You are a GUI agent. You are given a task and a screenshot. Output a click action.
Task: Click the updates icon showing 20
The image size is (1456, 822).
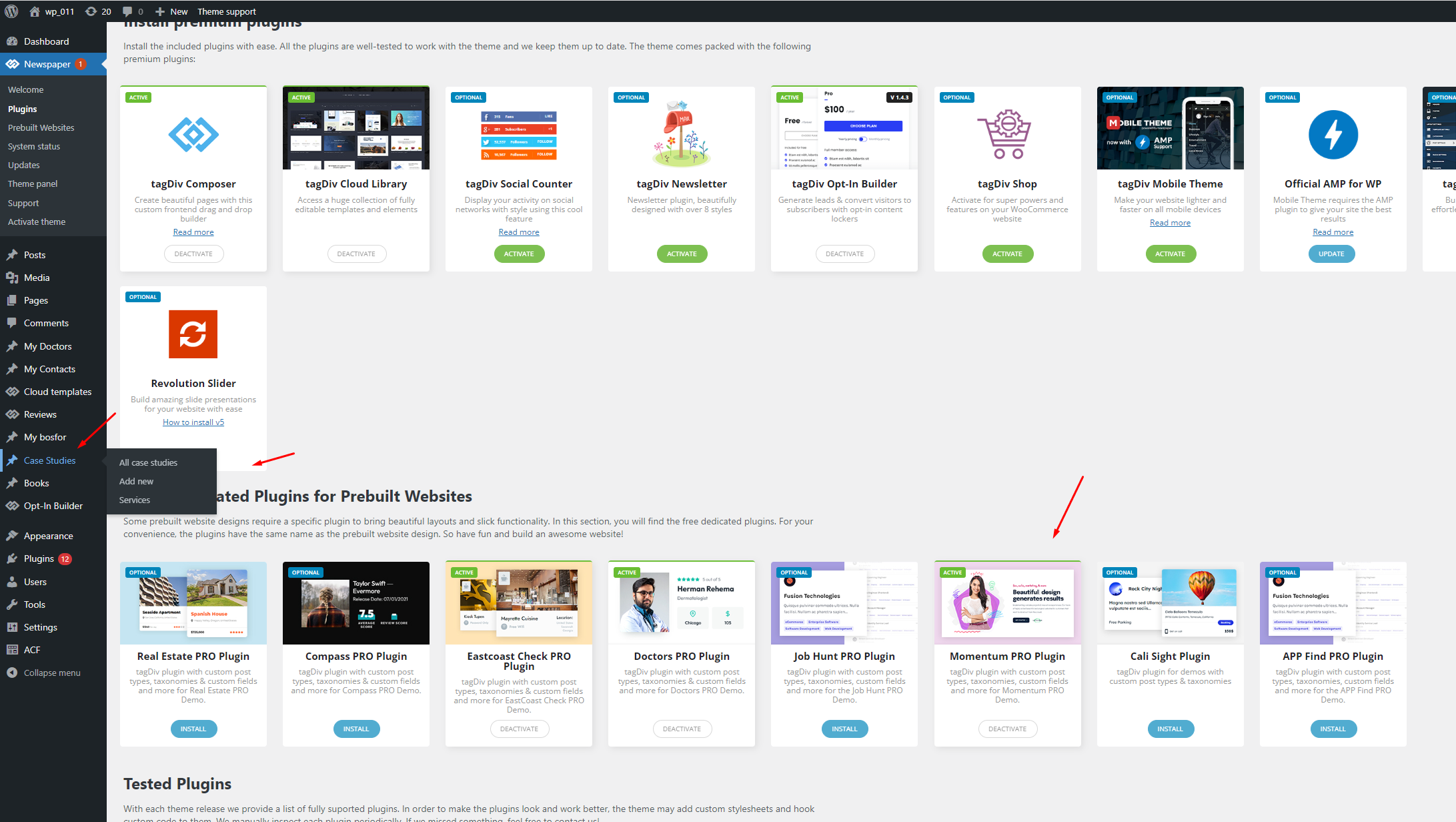pos(91,11)
